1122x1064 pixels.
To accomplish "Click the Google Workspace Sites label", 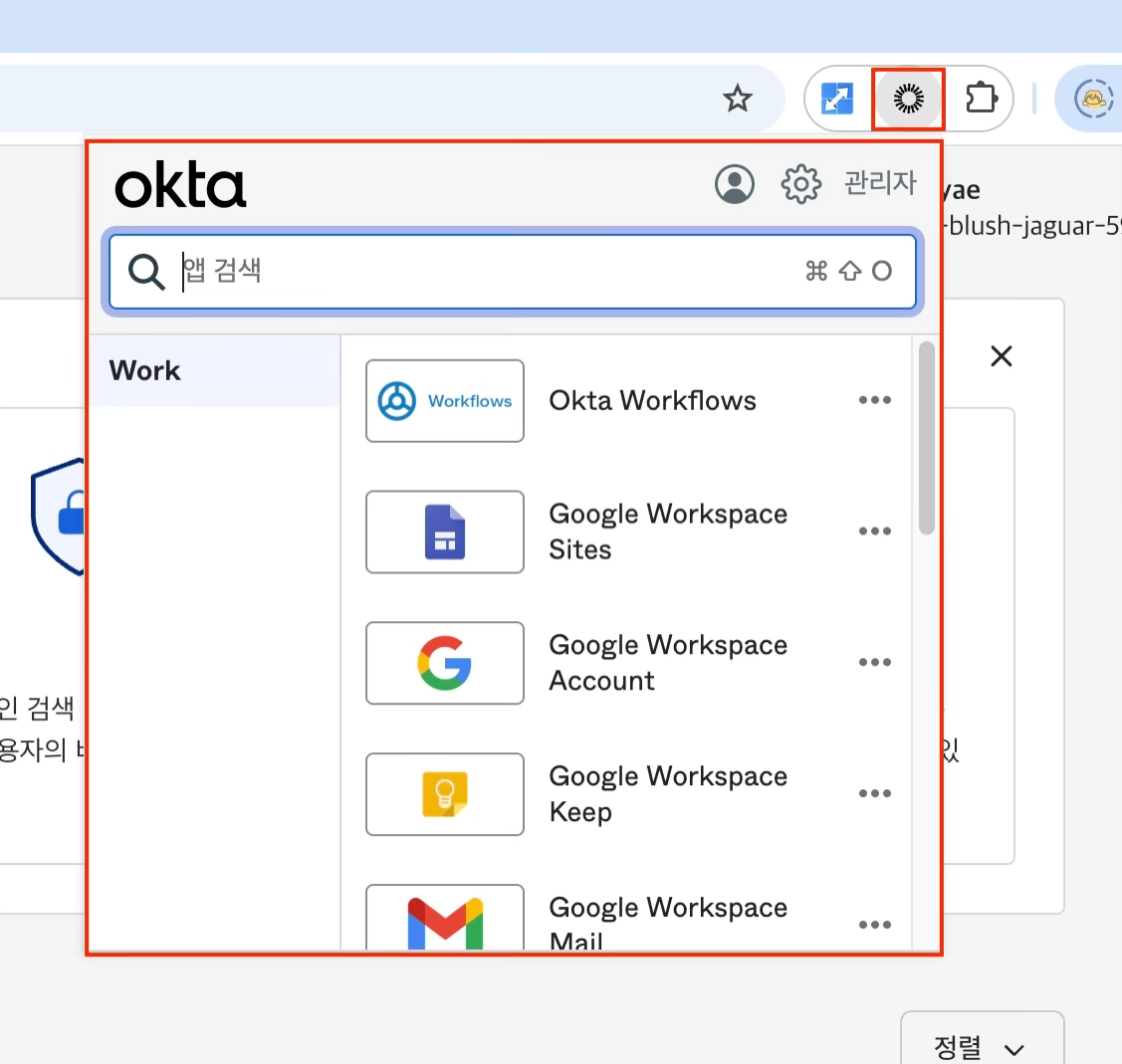I will (668, 532).
